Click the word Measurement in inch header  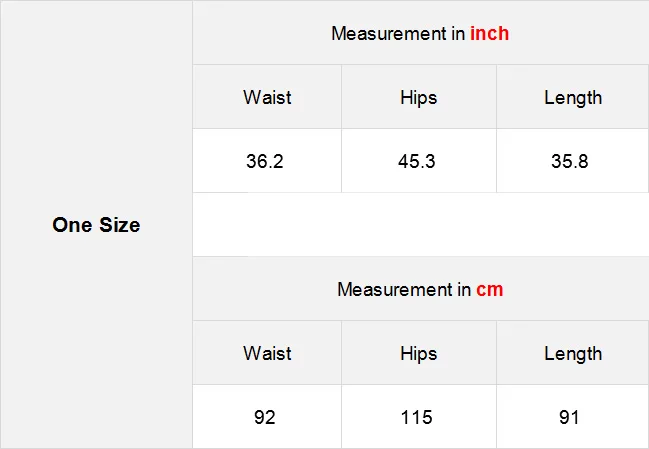389,34
